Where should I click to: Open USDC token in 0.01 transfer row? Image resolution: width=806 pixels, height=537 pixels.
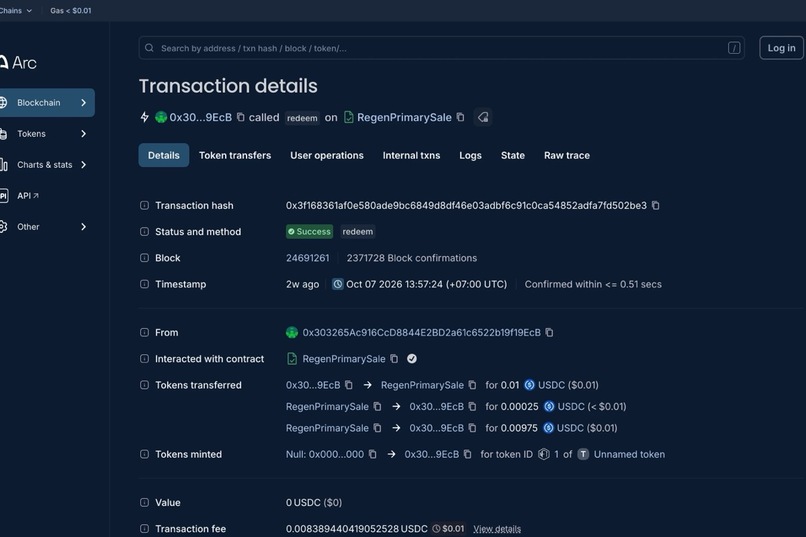(551, 385)
